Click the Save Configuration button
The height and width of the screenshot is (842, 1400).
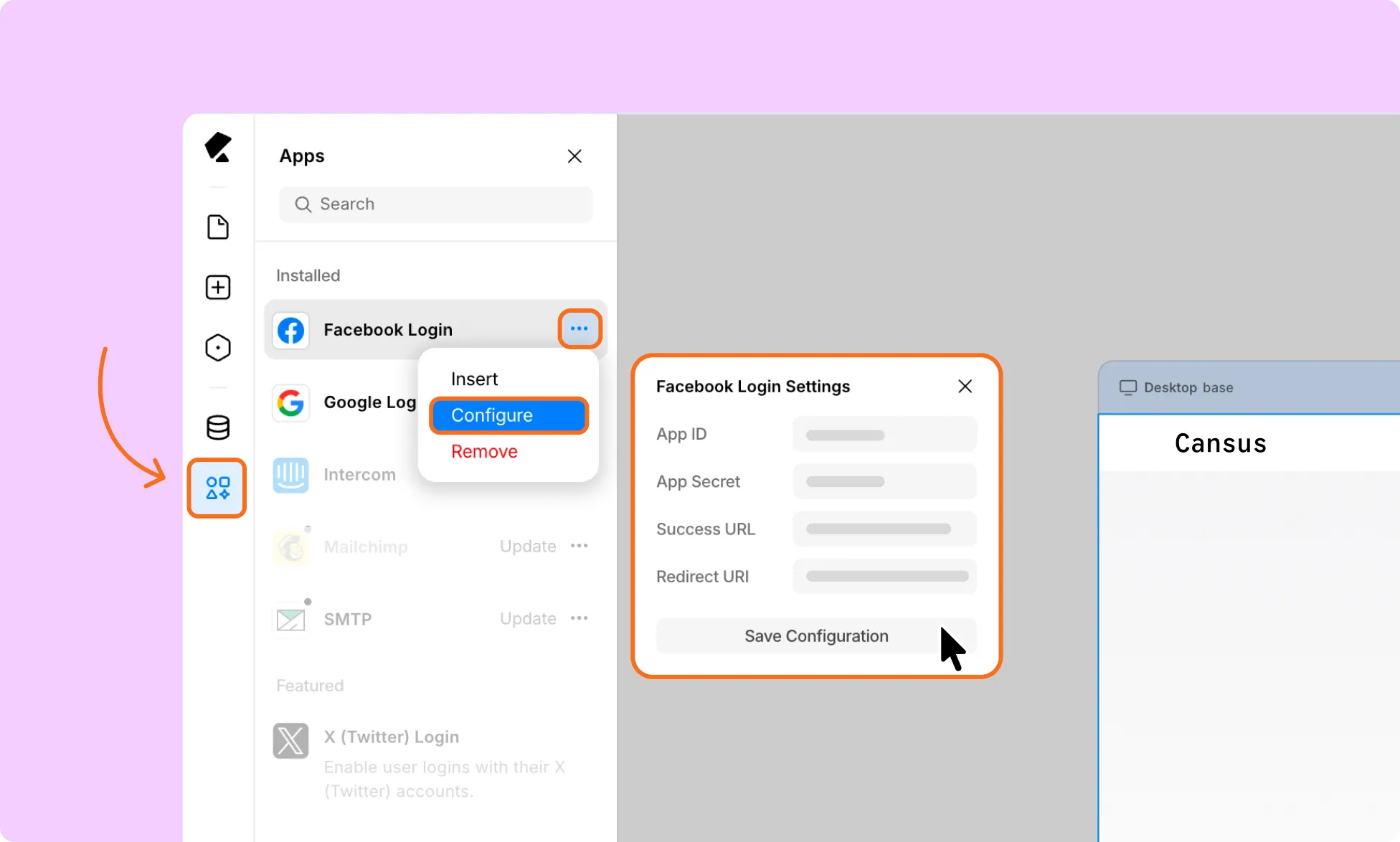817,636
